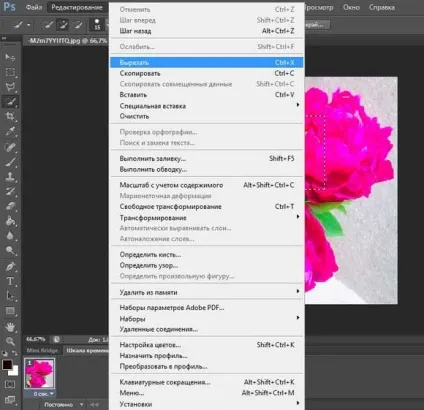Image resolution: width=424 pixels, height=410 pixels.
Task: Choose 'Свободное трансформирование' menu item
Action: pos(207,207)
